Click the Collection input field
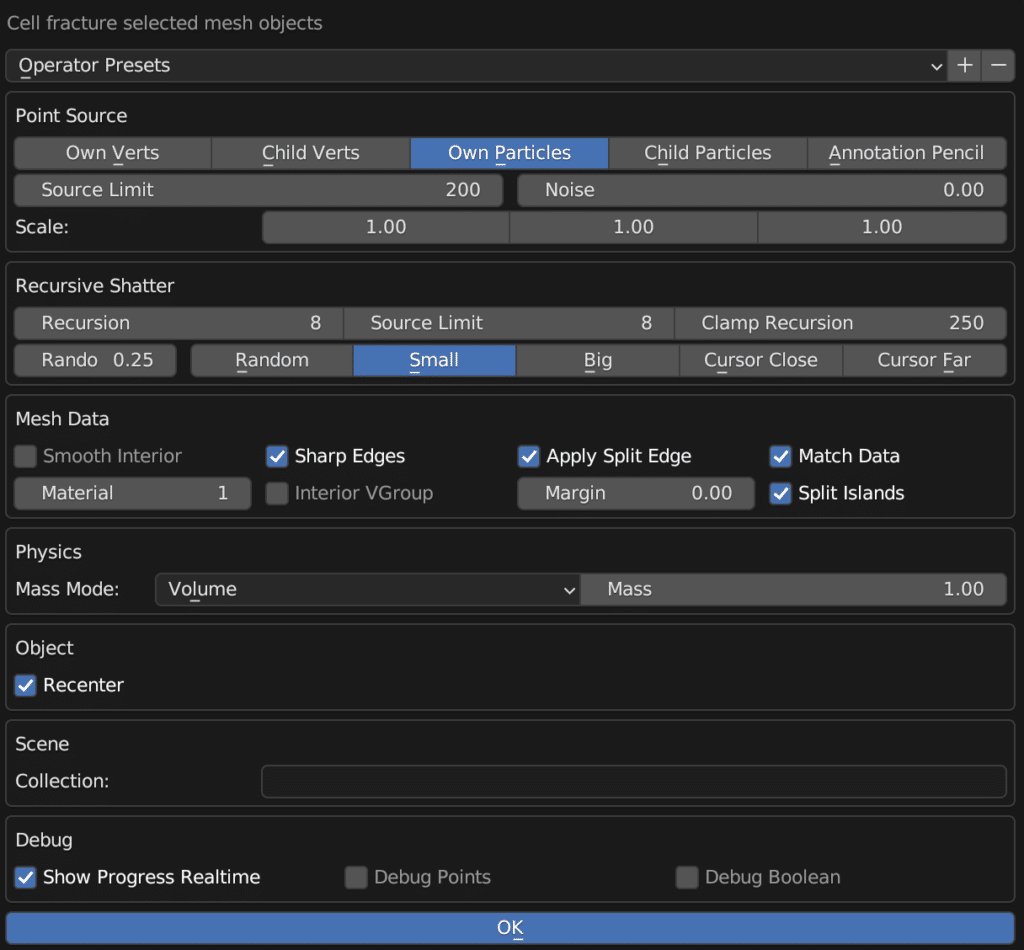This screenshot has width=1024, height=950. (x=633, y=781)
